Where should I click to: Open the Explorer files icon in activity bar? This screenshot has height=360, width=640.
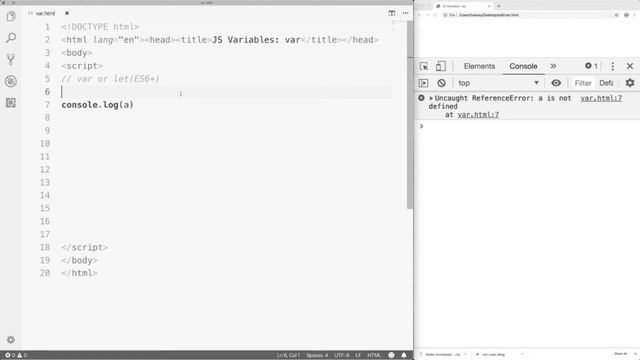[11, 16]
